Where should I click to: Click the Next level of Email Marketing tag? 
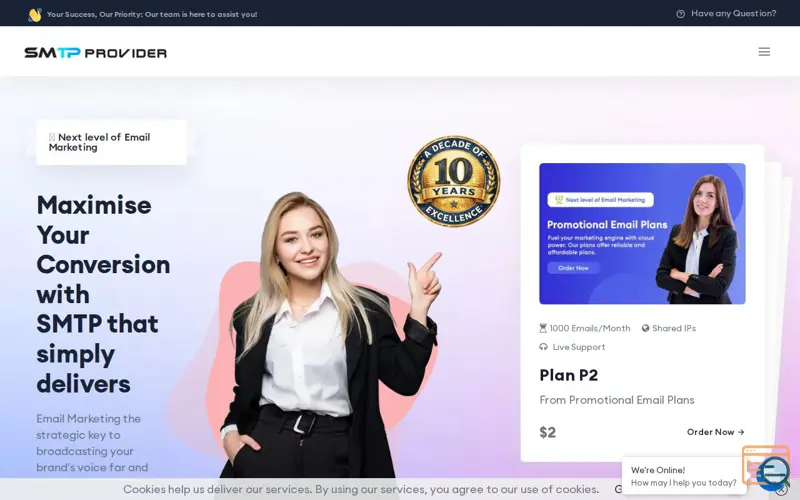point(111,142)
